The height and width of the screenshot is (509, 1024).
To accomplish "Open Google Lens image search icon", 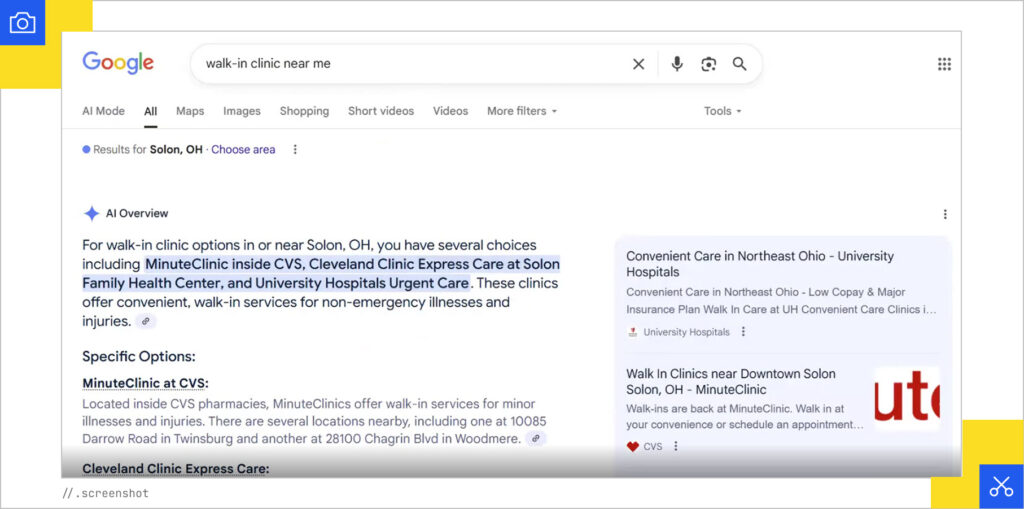I will 708,64.
